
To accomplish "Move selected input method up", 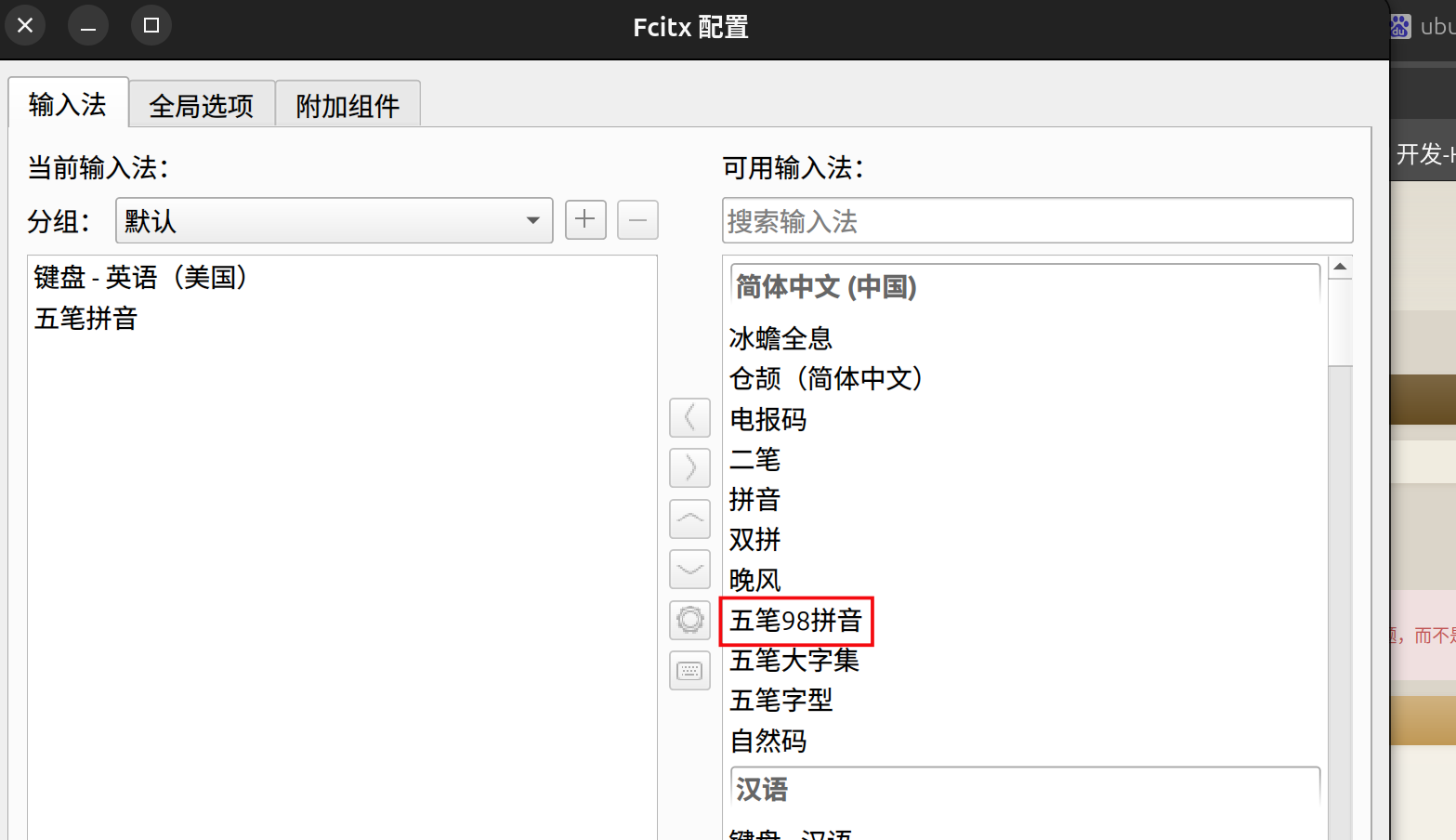I will coord(689,518).
